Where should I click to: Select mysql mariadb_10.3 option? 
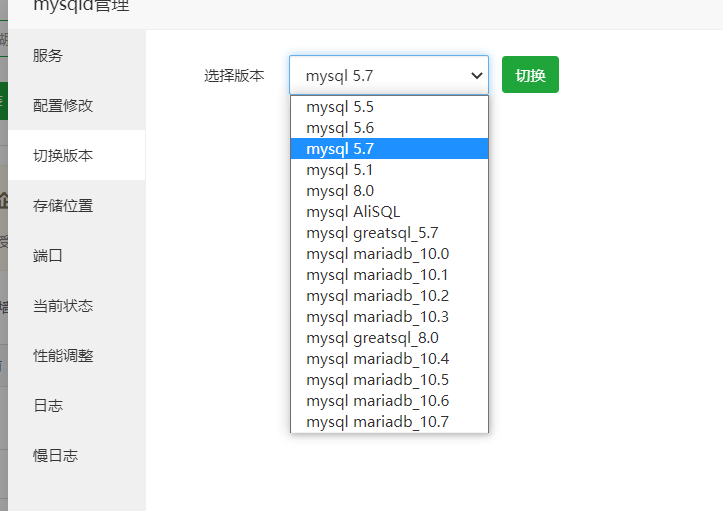coord(389,316)
